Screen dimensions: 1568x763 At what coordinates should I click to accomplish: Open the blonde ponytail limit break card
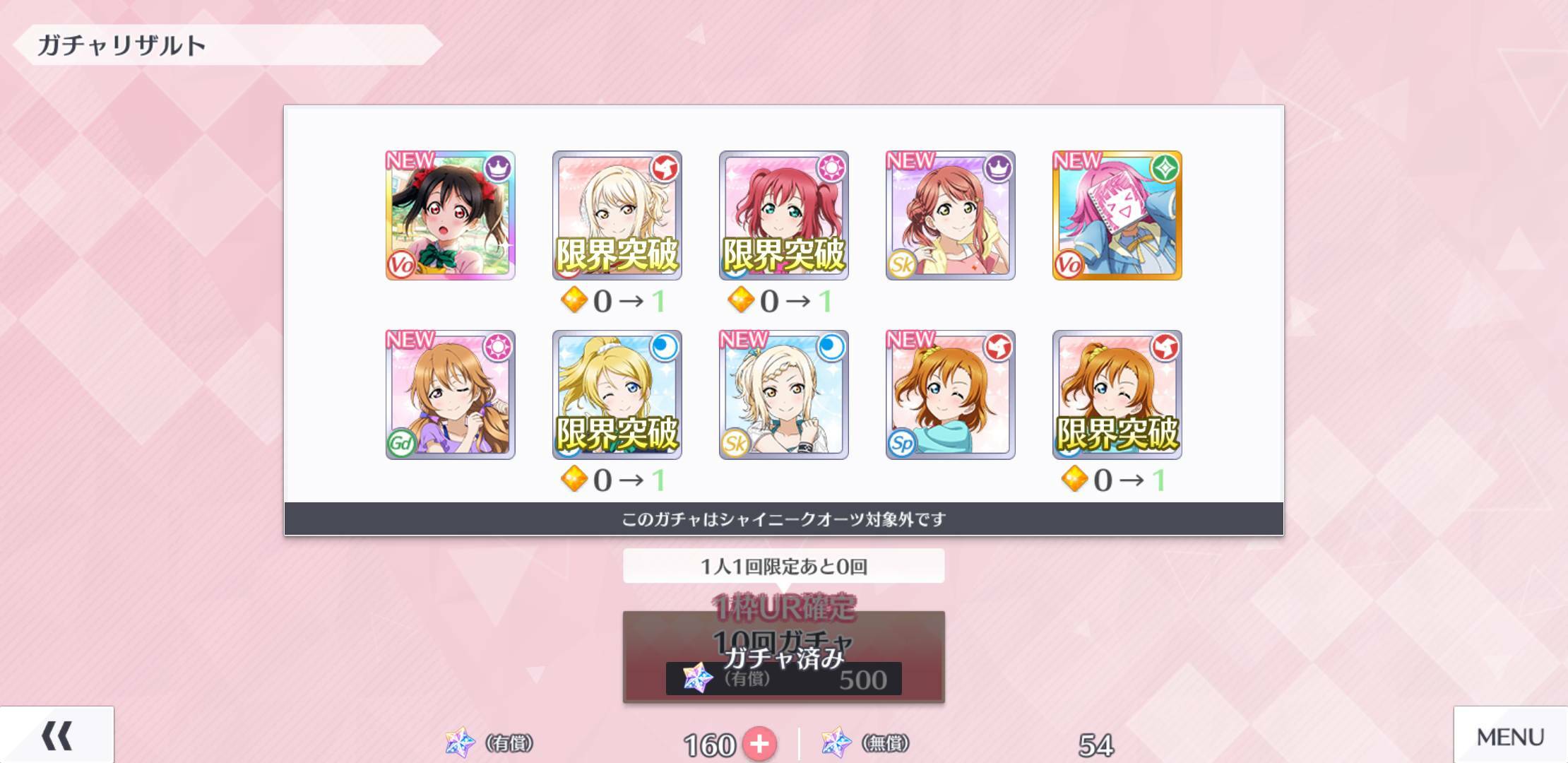tap(617, 395)
